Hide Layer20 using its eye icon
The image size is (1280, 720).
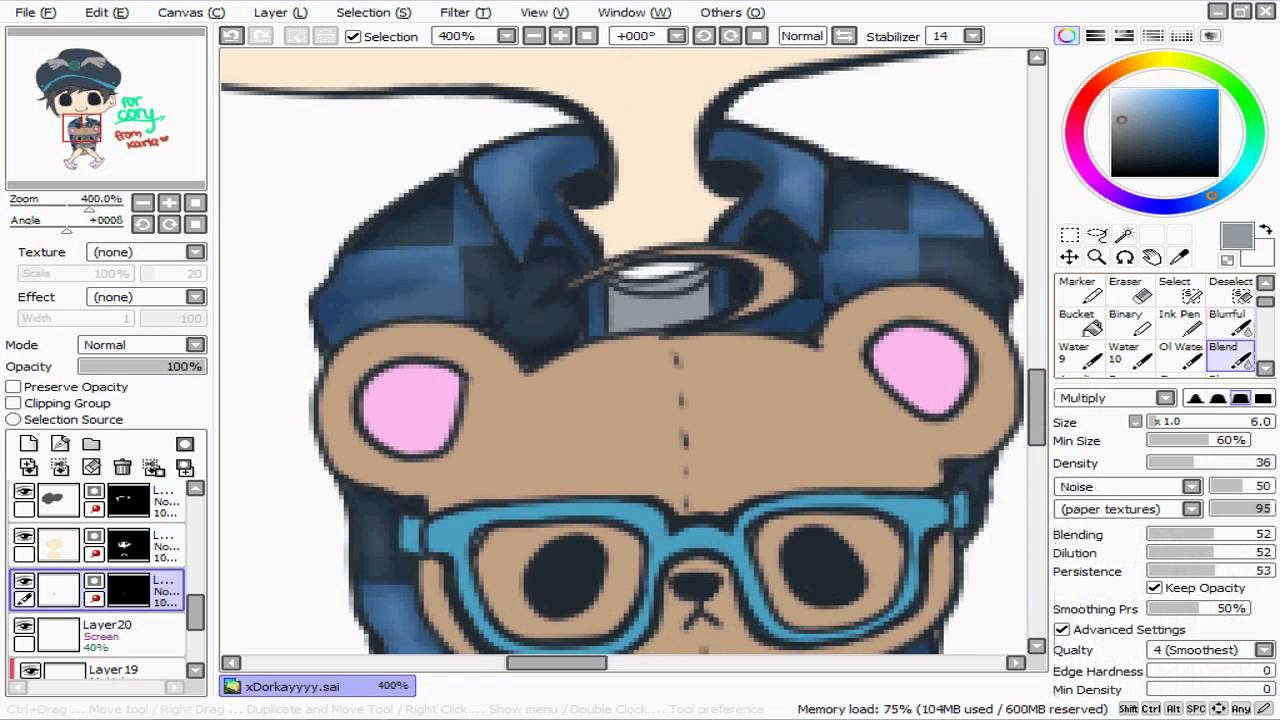[x=24, y=625]
